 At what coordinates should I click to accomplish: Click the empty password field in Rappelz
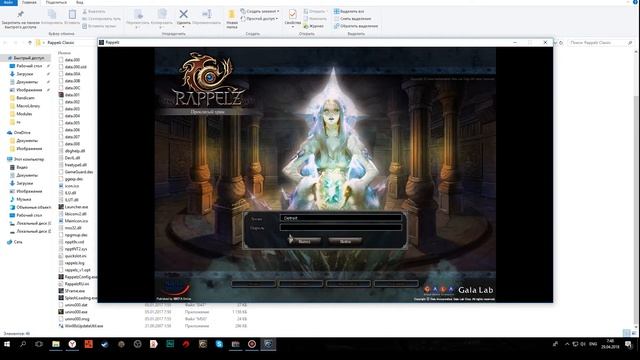(341, 227)
